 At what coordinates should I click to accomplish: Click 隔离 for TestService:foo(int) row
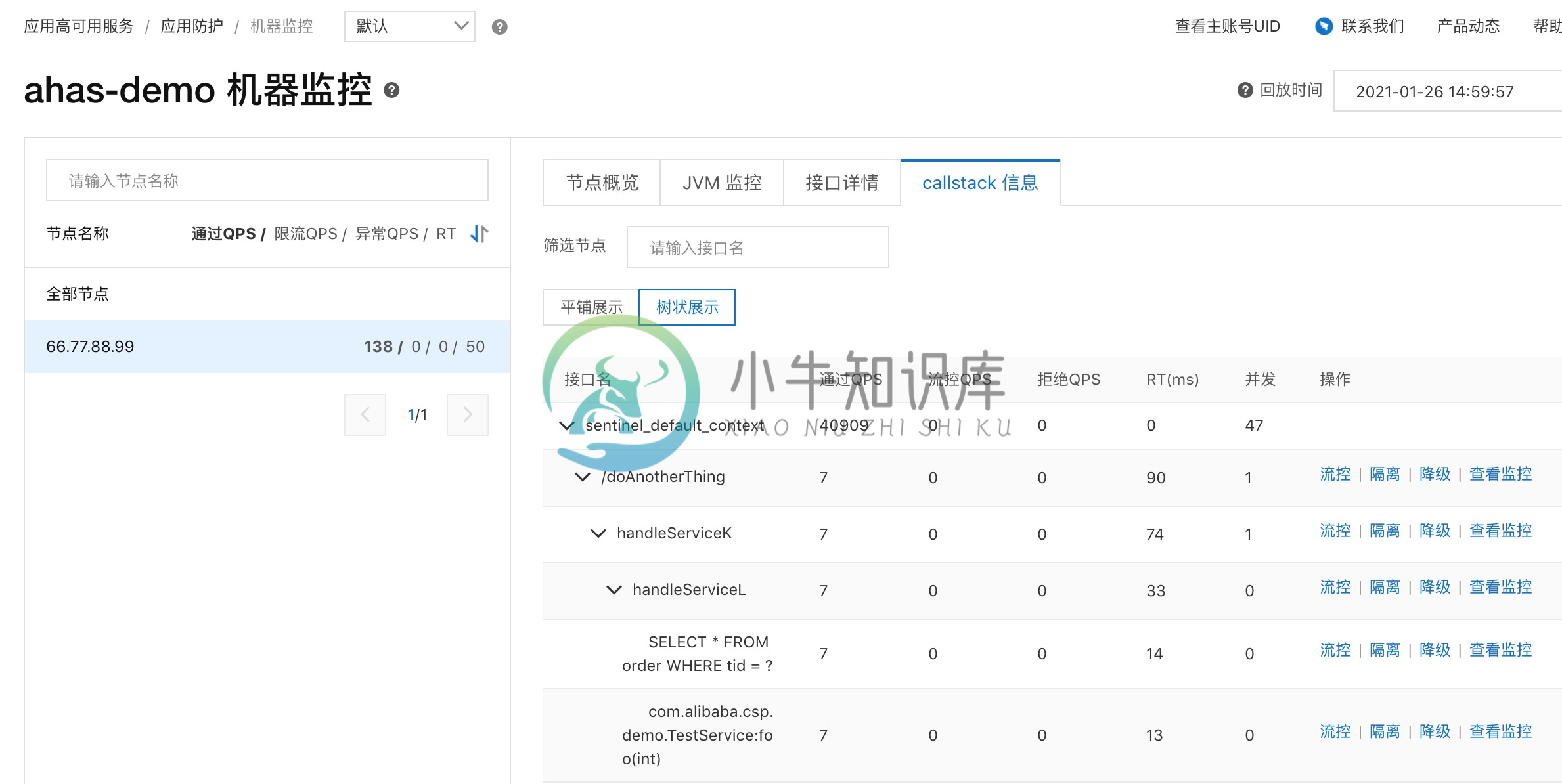click(1385, 731)
